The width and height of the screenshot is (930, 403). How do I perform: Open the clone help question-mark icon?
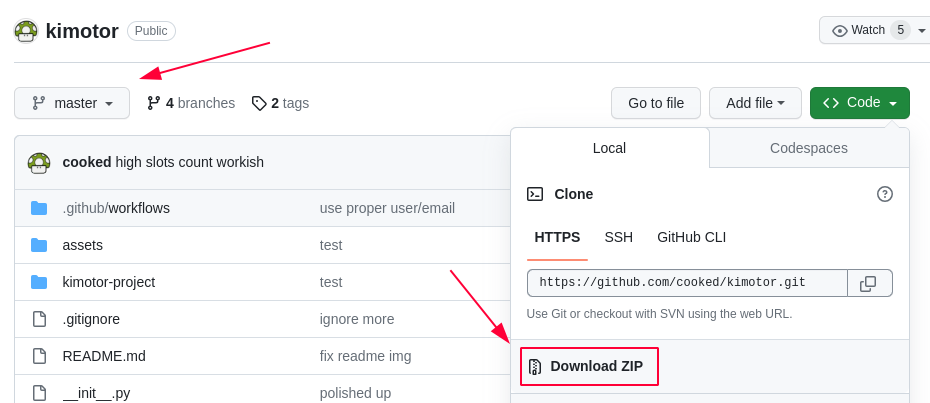click(884, 194)
